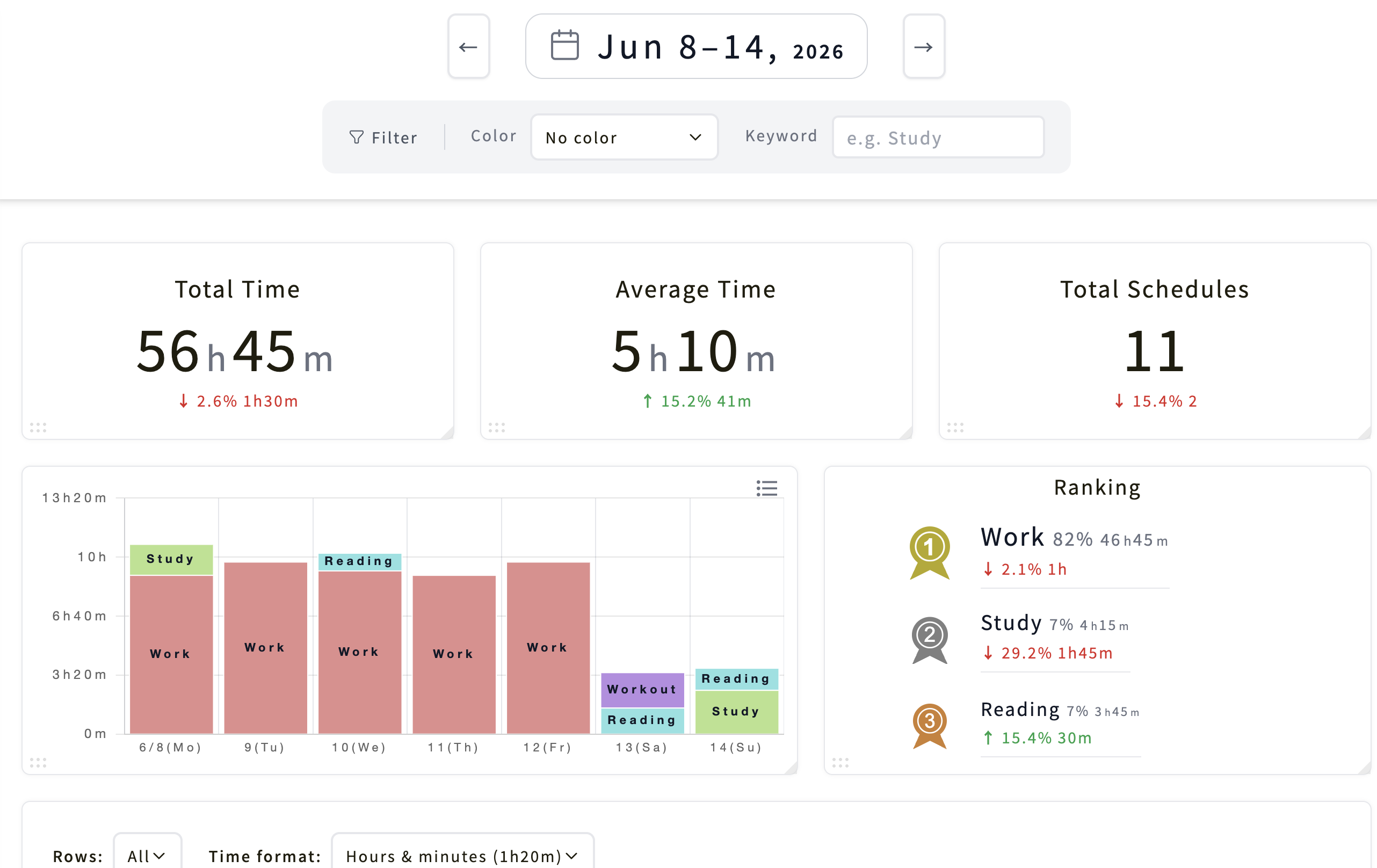Click the Total Time card resize corner
The width and height of the screenshot is (1377, 868).
coord(448,433)
